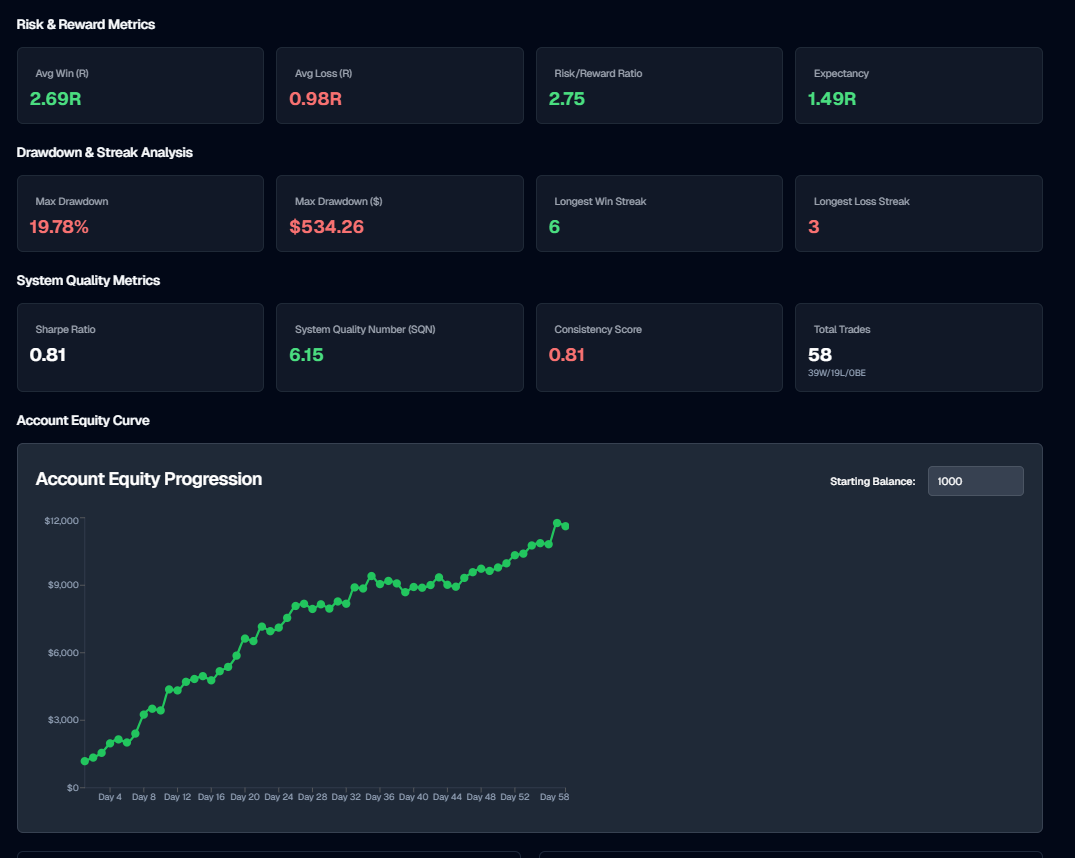Select the Avg Loss (R) metric card
This screenshot has width=1075, height=858.
[x=399, y=85]
